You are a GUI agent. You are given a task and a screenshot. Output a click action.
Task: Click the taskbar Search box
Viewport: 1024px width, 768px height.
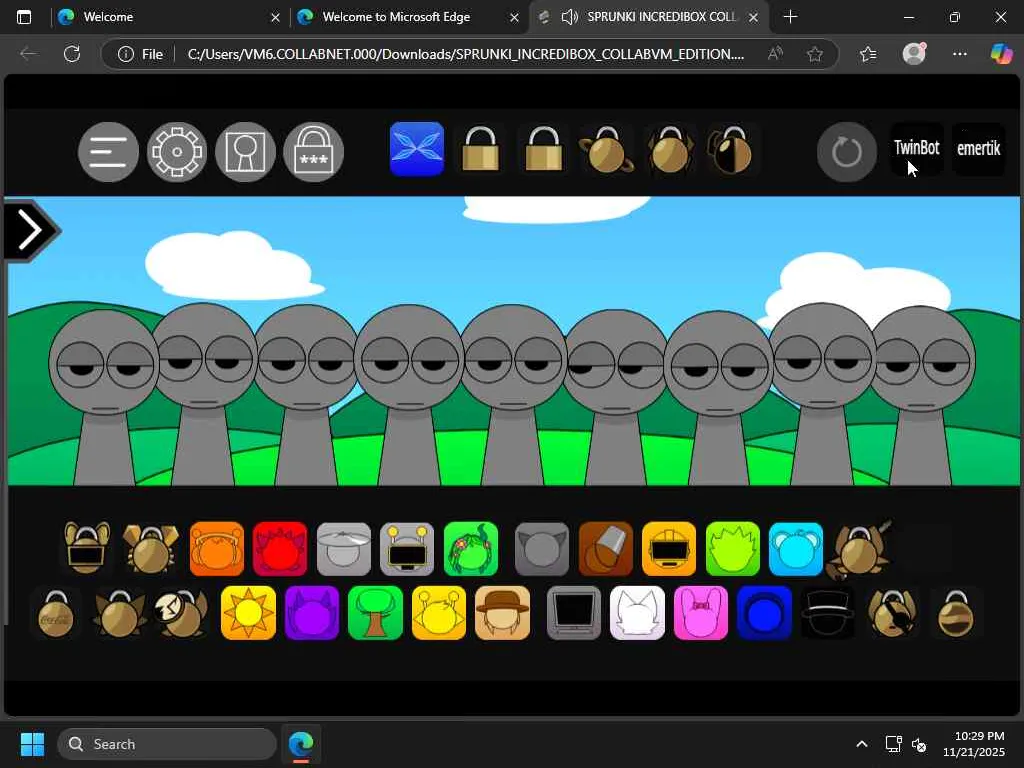[x=167, y=744]
